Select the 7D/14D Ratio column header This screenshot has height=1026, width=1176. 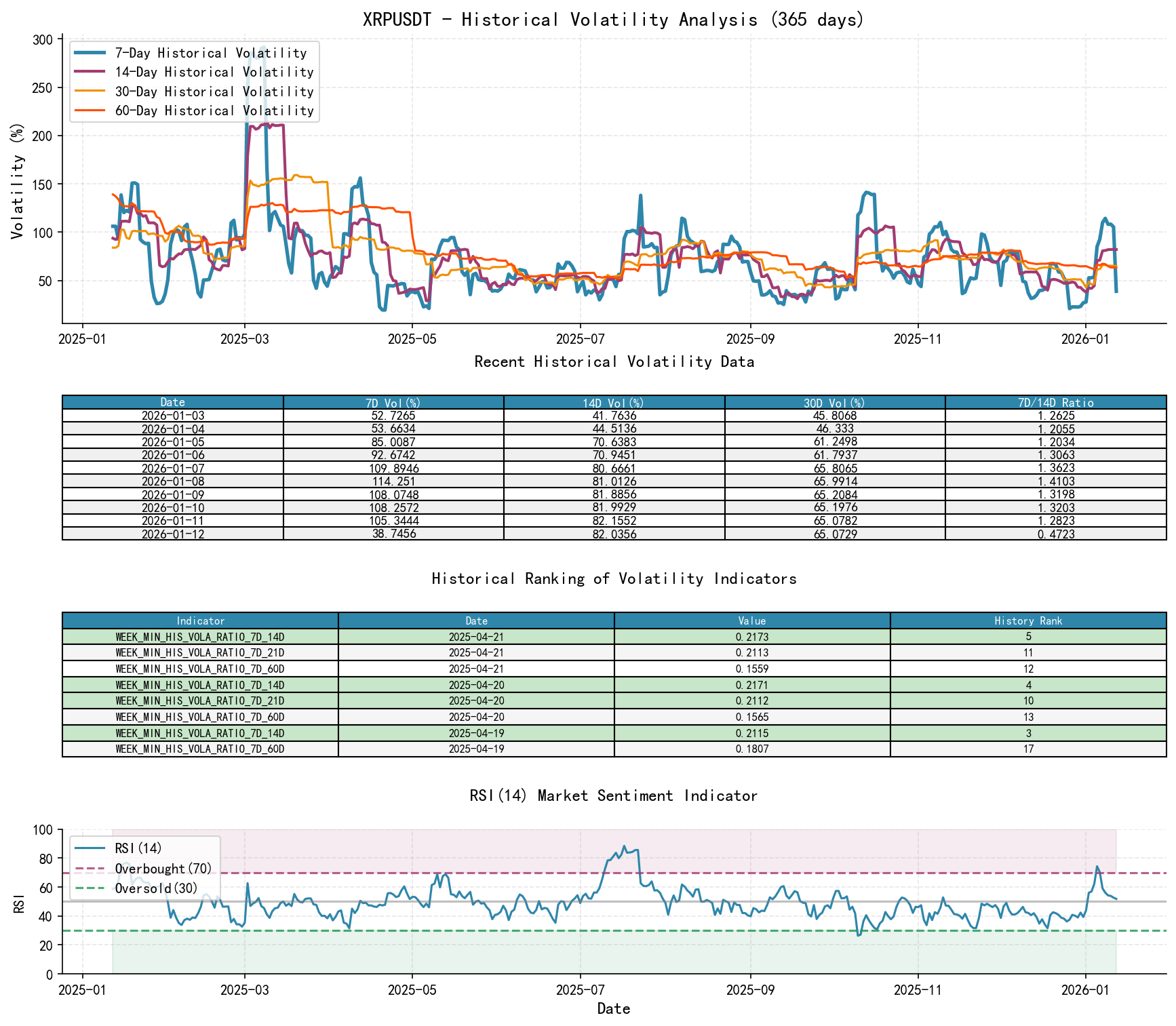tap(1059, 401)
